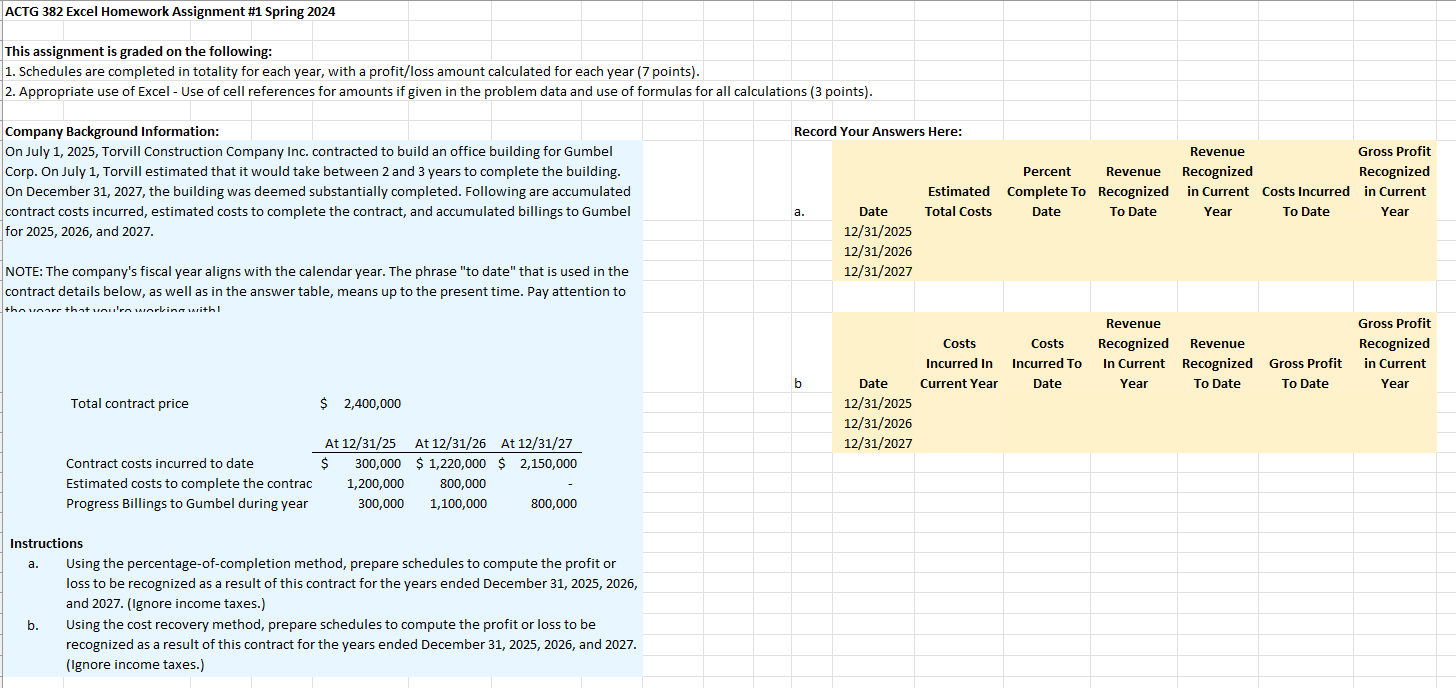1456x688 pixels.
Task: Click the $2,150,000 value under At 12/31/27
Action: coord(550,463)
